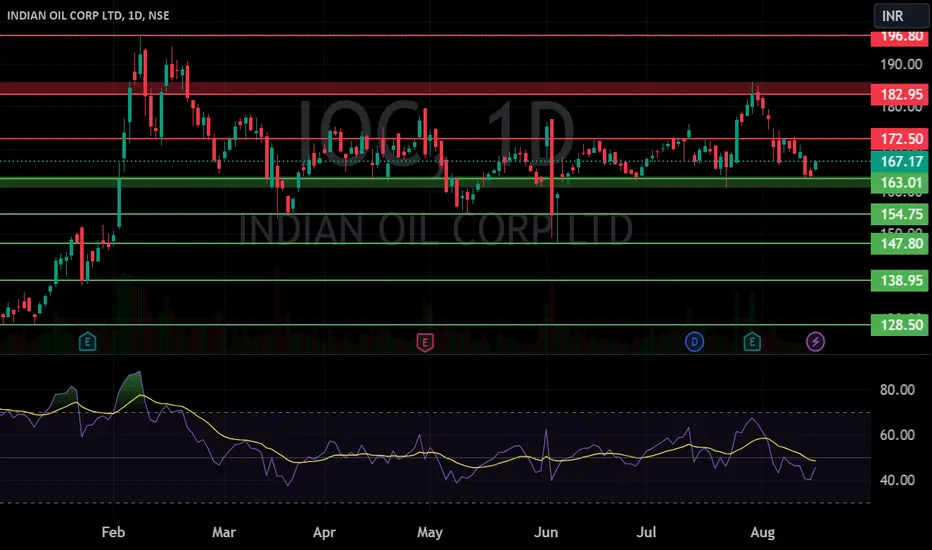Select the 147.80 support price label
The width and height of the screenshot is (932, 550).
[900, 243]
